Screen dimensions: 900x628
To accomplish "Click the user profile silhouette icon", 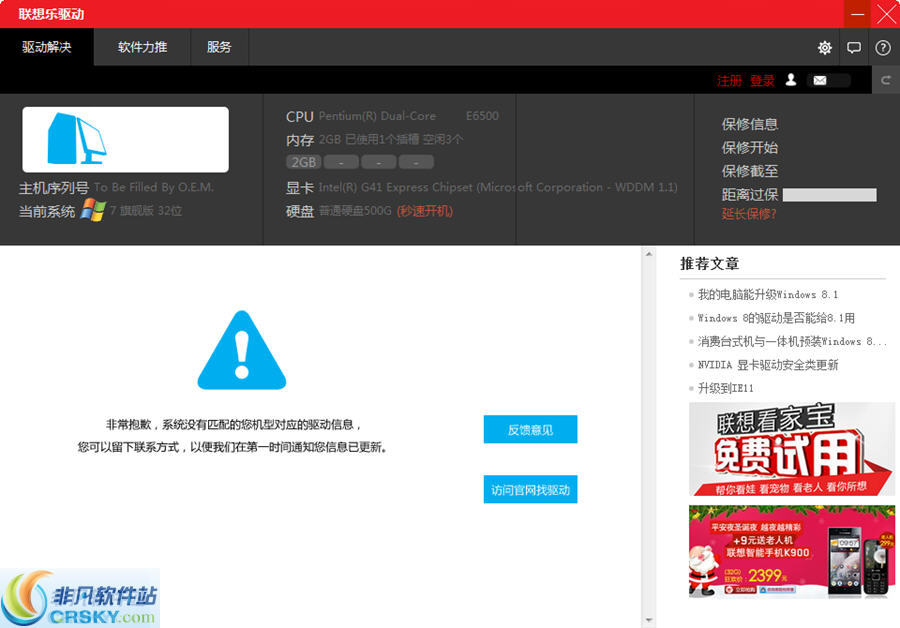I will click(790, 80).
